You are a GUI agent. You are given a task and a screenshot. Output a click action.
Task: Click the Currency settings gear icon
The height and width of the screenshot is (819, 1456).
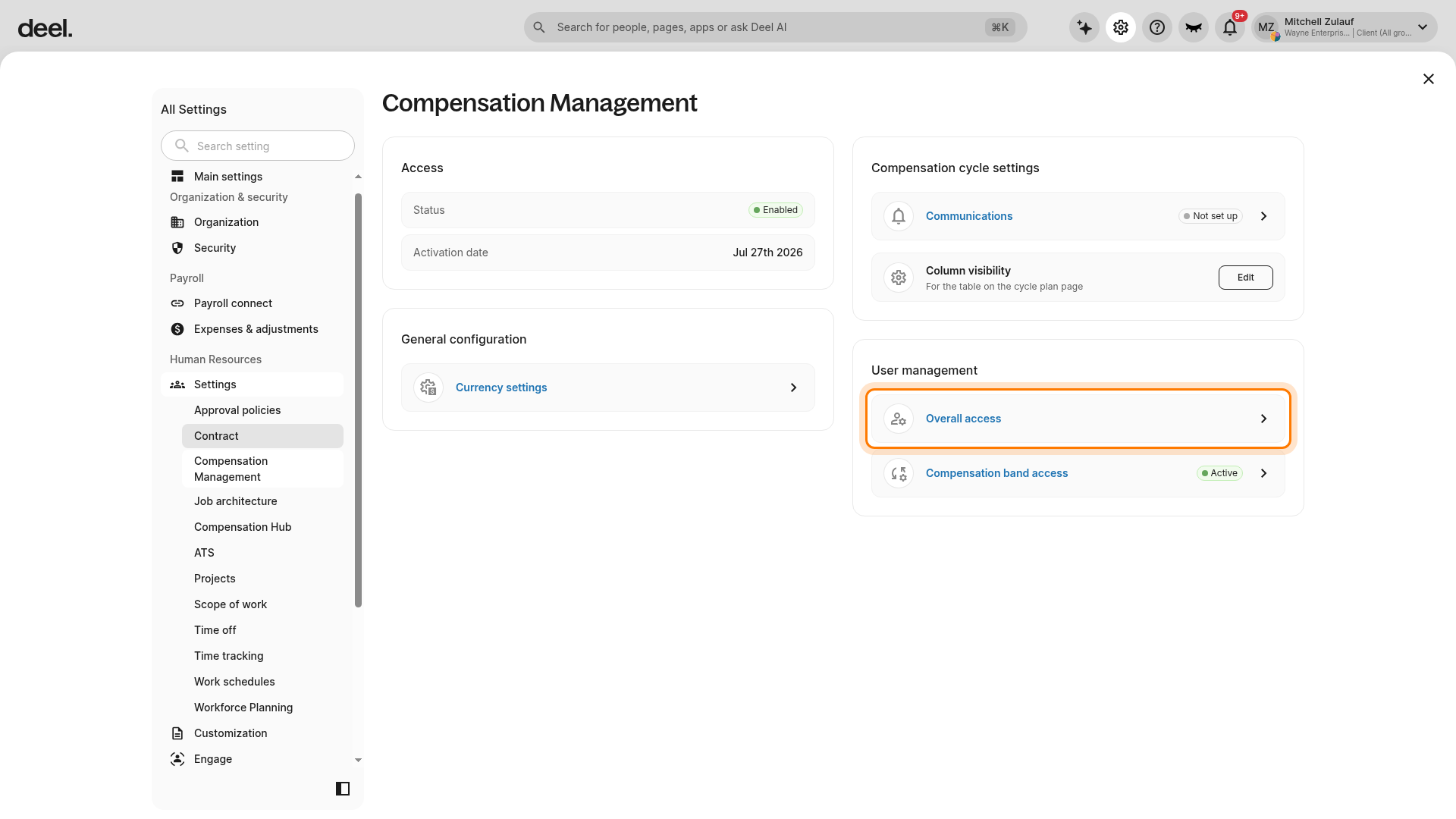click(428, 388)
